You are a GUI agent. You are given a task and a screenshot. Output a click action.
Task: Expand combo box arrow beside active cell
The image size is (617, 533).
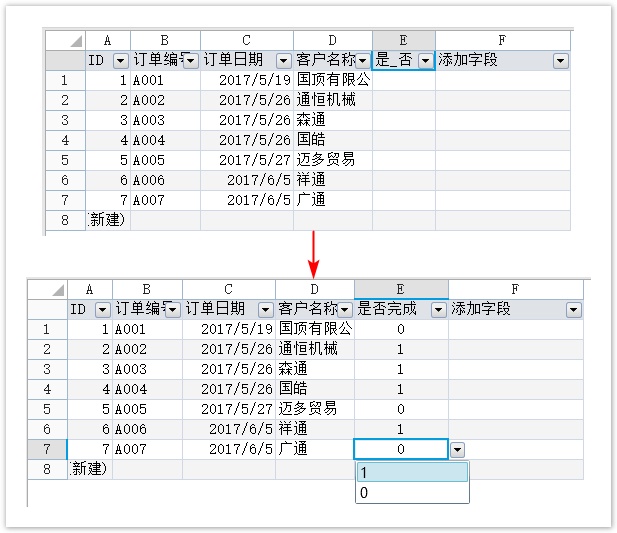457,450
